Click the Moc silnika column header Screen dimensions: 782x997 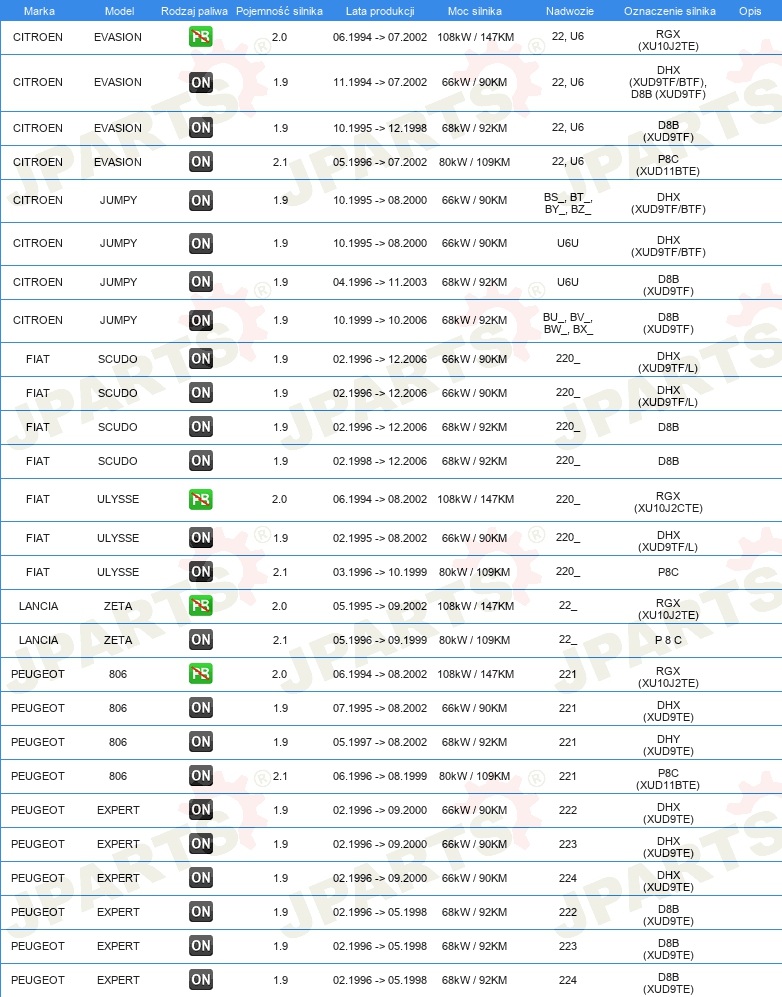pos(474,11)
